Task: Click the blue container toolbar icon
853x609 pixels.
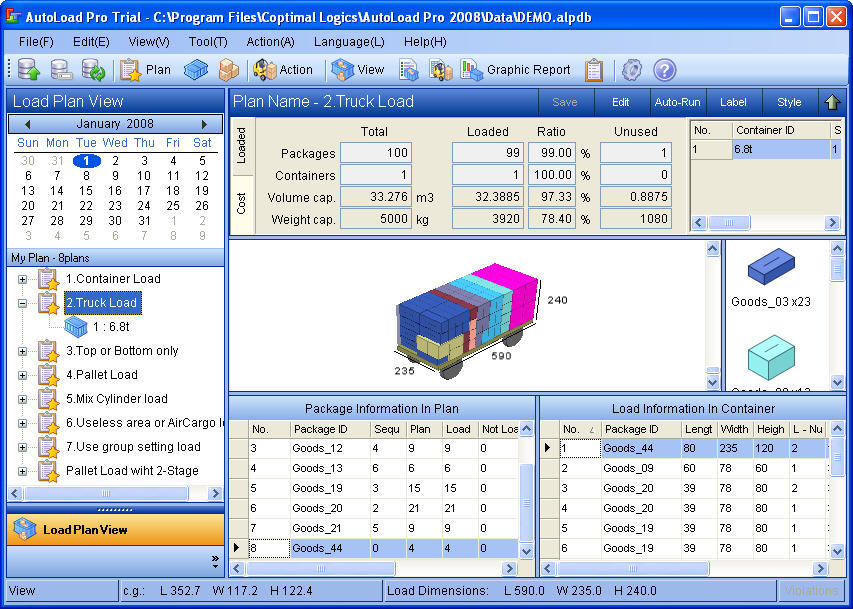Action: [x=196, y=70]
